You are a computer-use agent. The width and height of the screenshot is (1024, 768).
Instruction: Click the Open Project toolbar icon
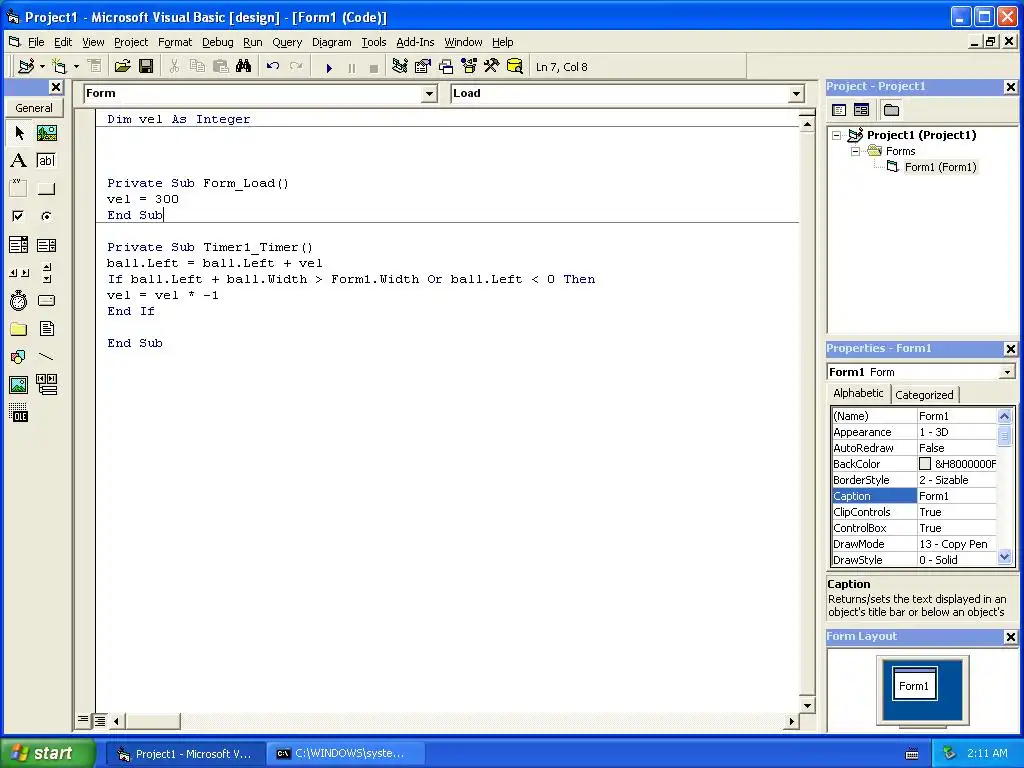pos(122,66)
